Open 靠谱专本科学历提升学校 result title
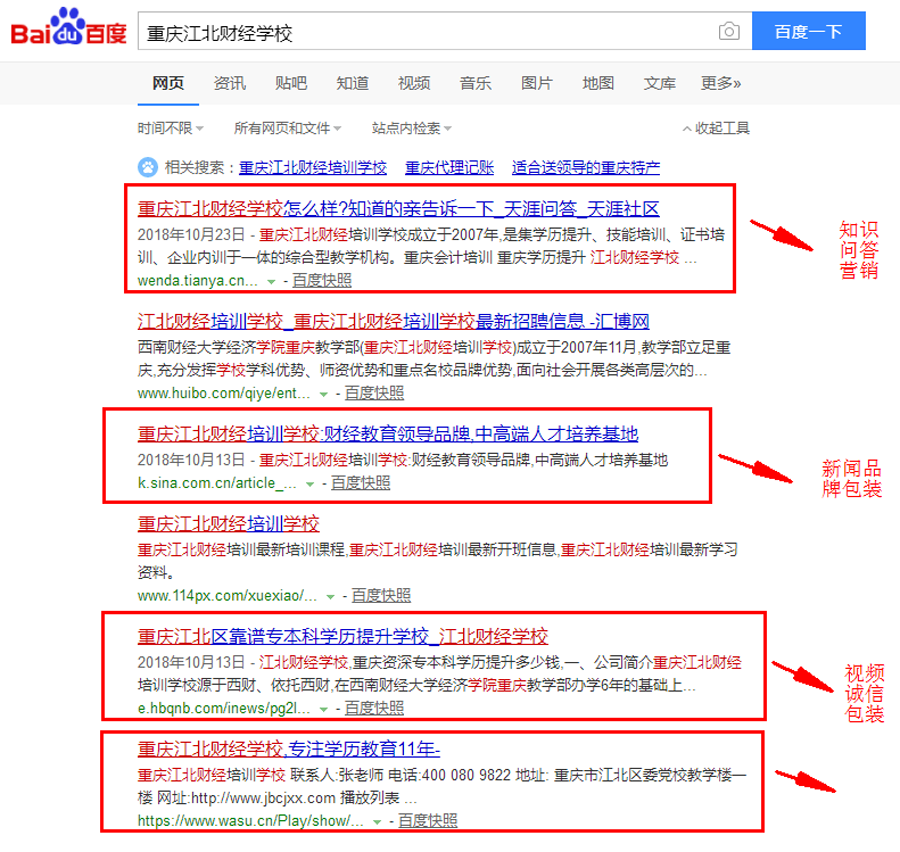 click(343, 636)
